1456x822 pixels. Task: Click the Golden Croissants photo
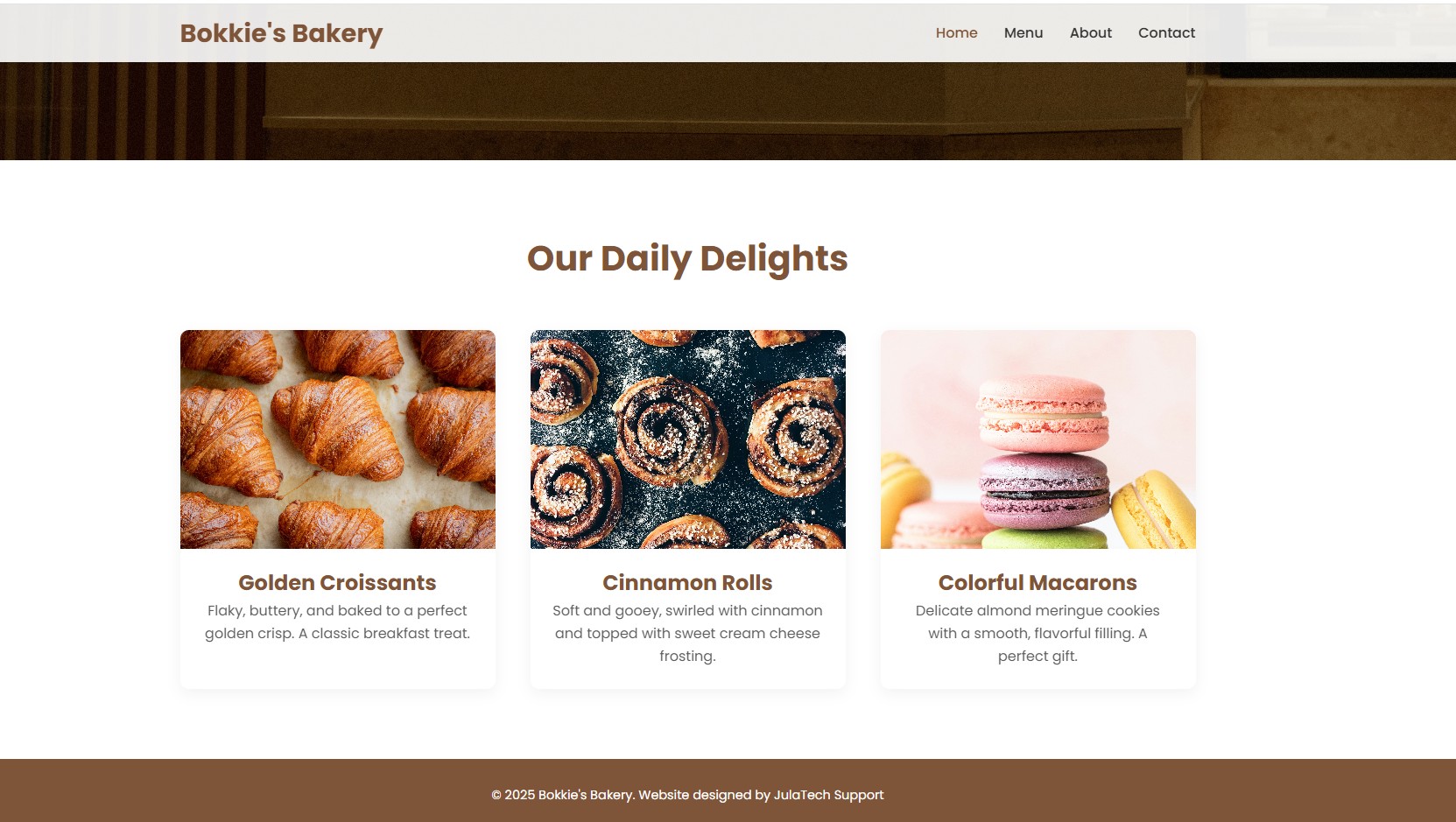pyautogui.click(x=338, y=439)
